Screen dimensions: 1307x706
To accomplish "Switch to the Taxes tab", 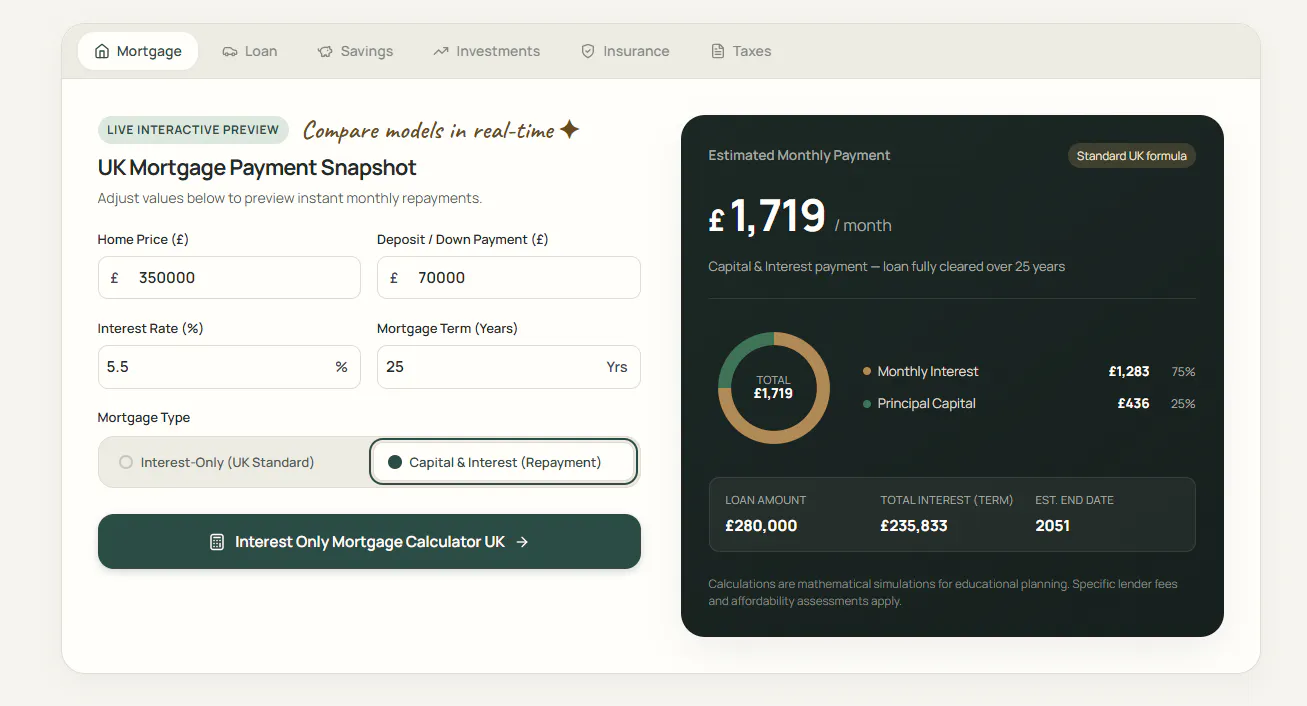I will tap(741, 51).
